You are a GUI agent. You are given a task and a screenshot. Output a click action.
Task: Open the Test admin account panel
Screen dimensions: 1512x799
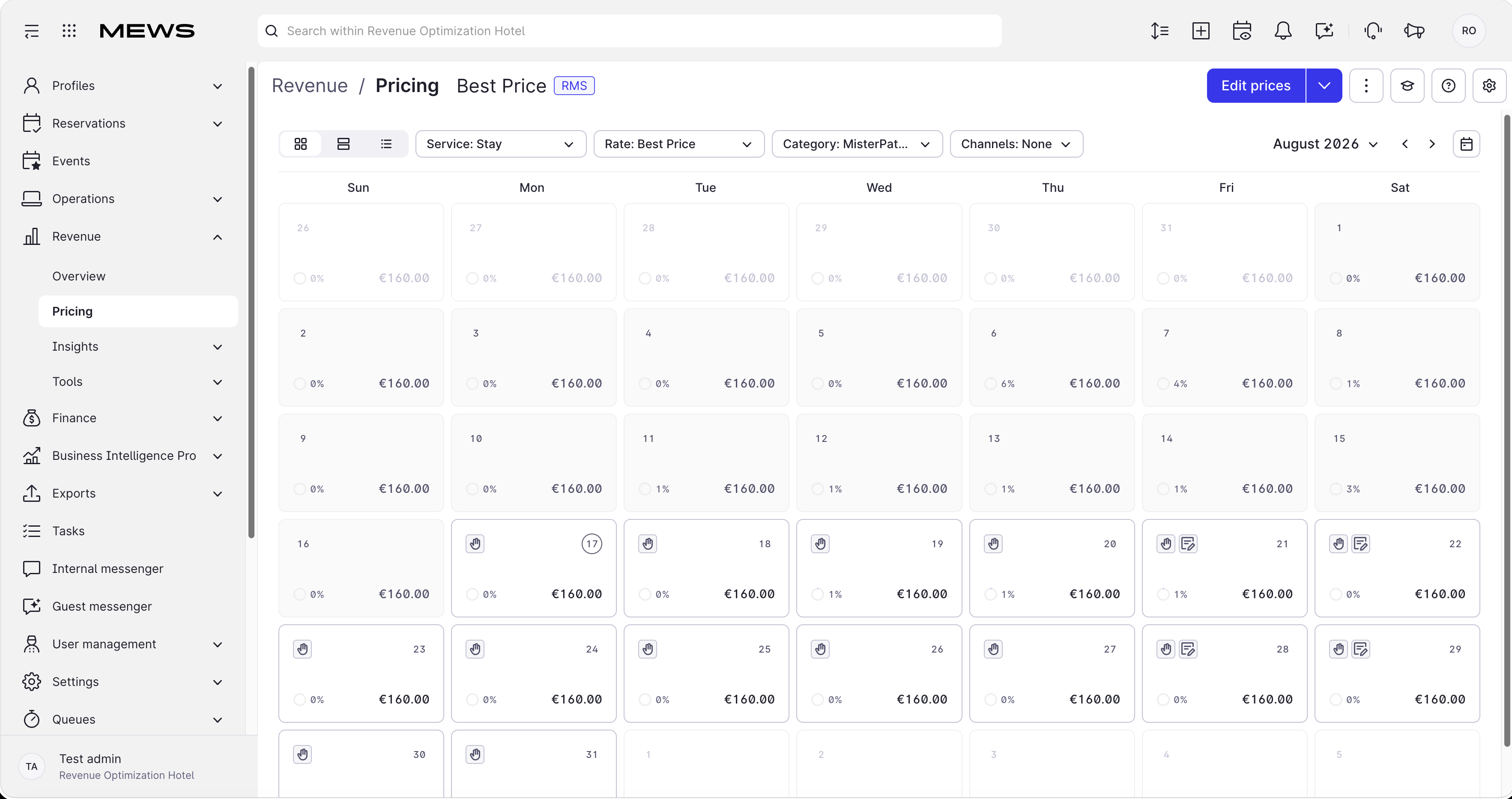click(128, 766)
